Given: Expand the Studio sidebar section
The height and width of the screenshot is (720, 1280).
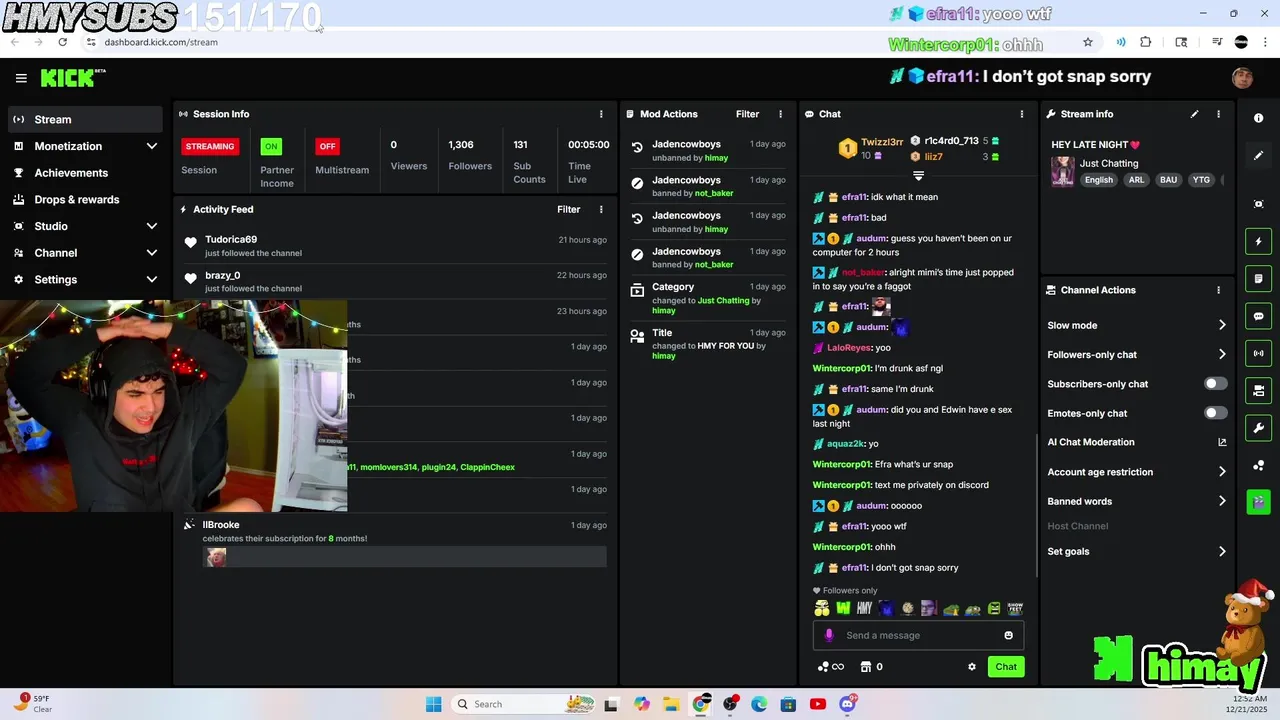Looking at the screenshot, I should (152, 226).
